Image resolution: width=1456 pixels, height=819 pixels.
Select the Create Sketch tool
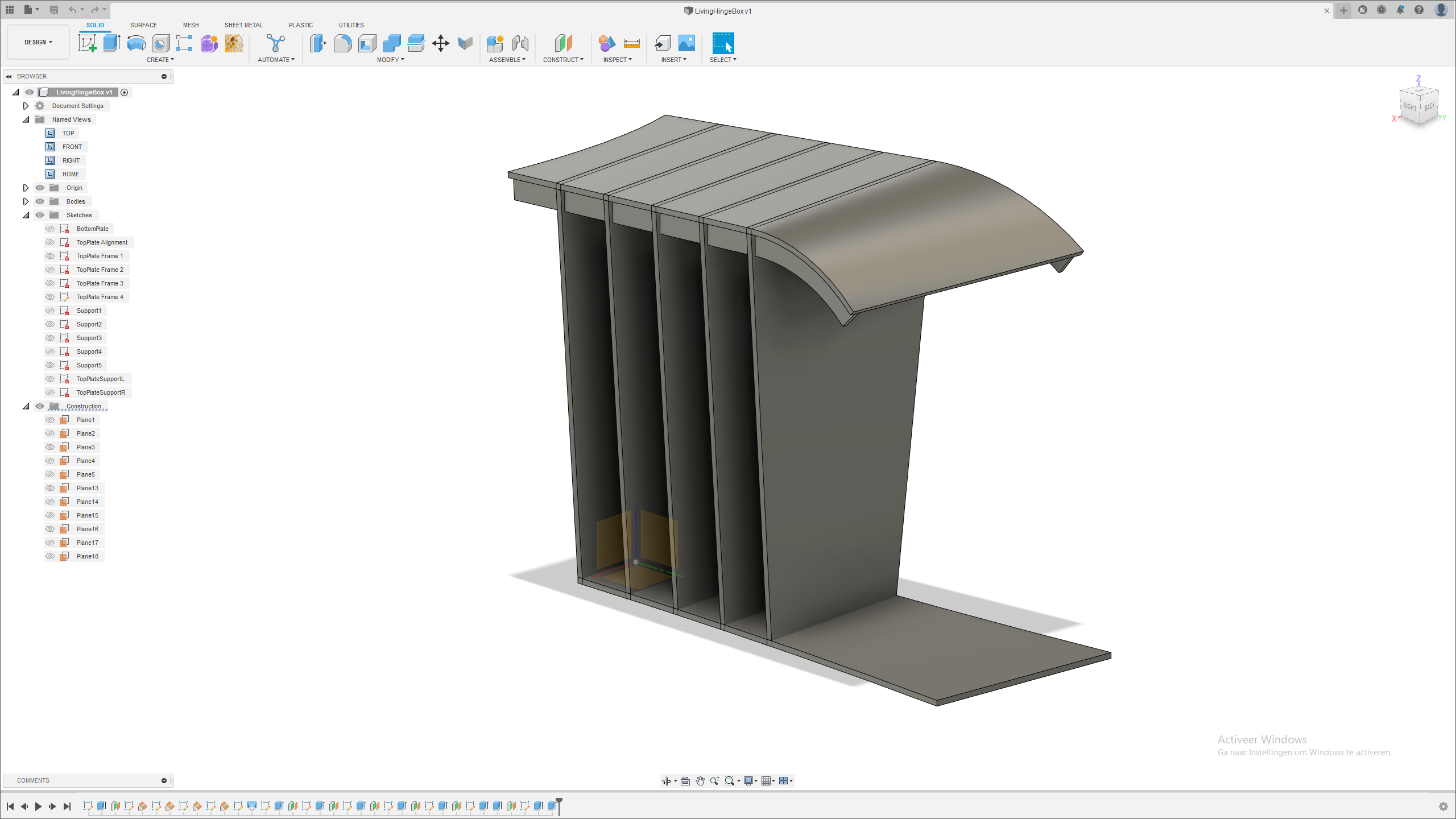(x=86, y=43)
